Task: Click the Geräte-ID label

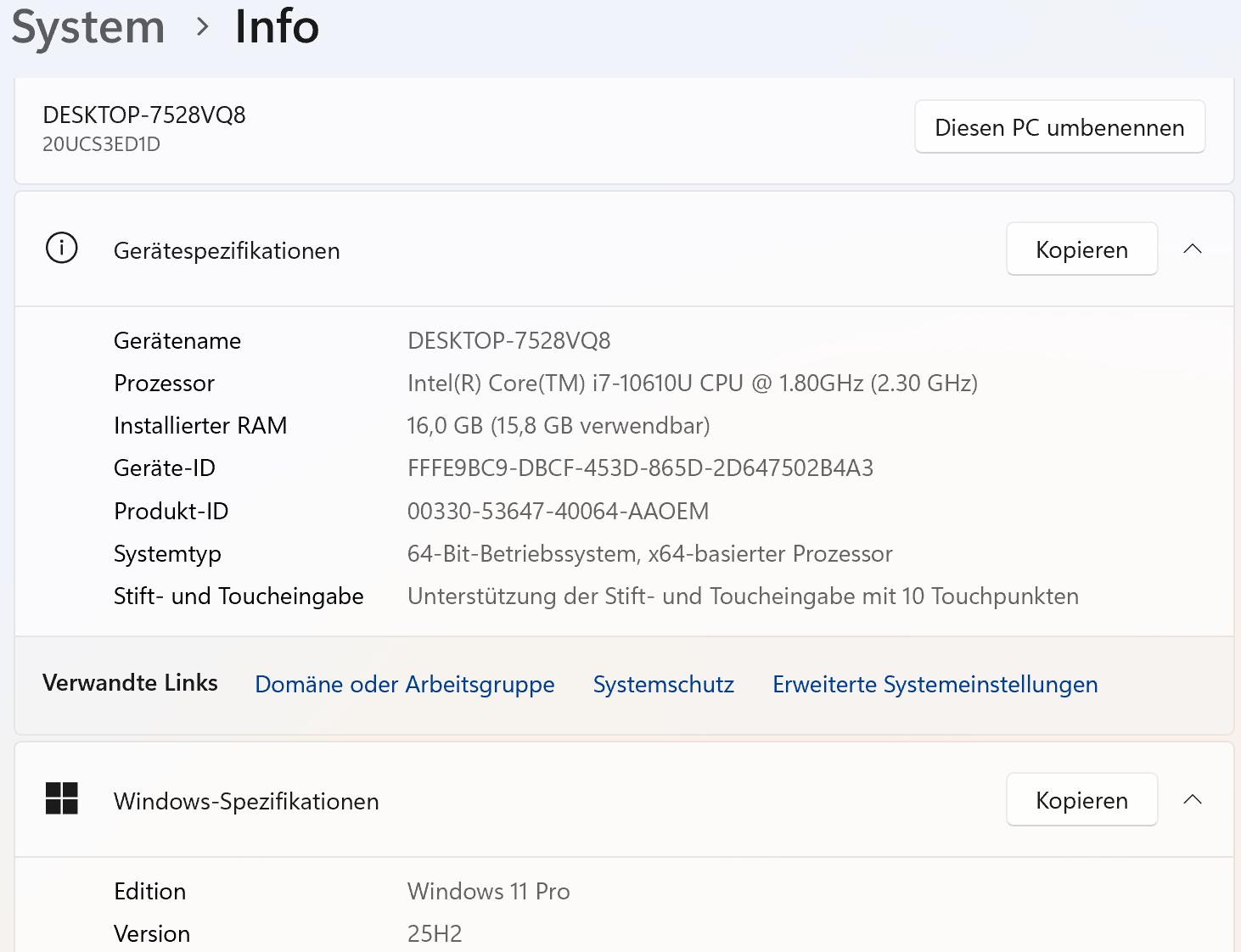Action: point(165,468)
